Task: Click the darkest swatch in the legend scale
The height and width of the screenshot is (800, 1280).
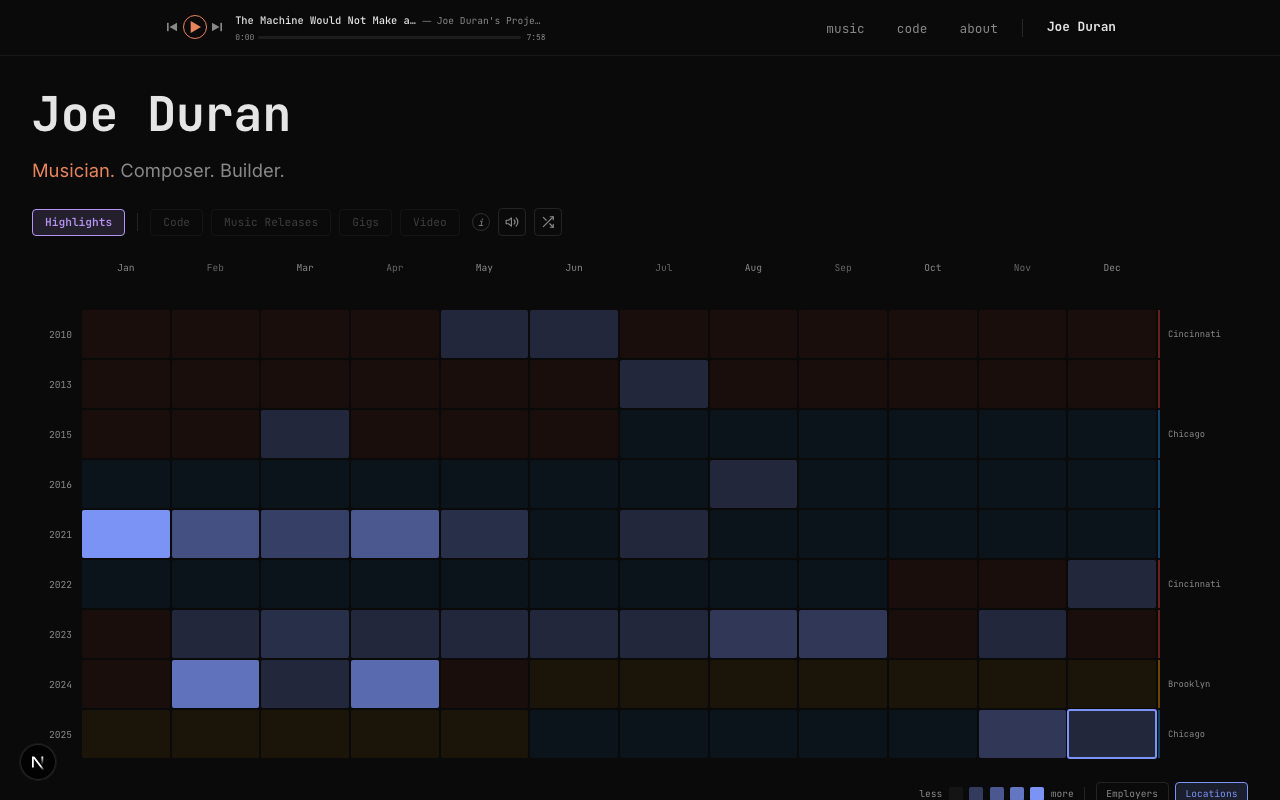Action: click(x=955, y=793)
